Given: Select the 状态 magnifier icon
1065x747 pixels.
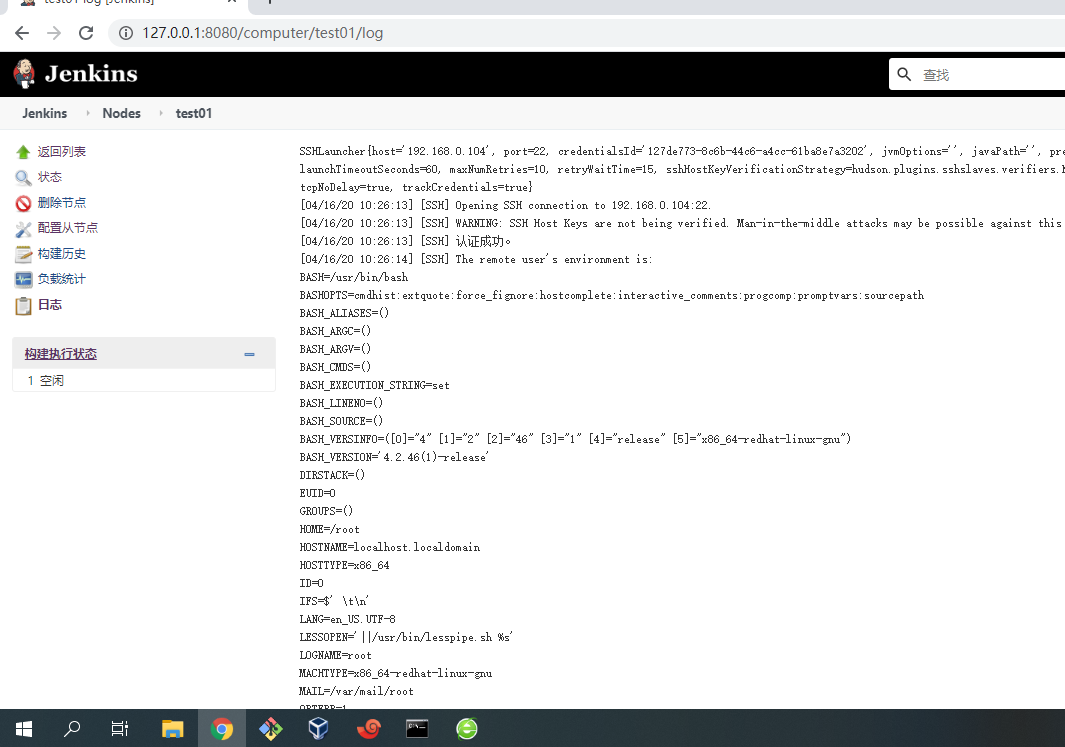Looking at the screenshot, I should tap(22, 177).
